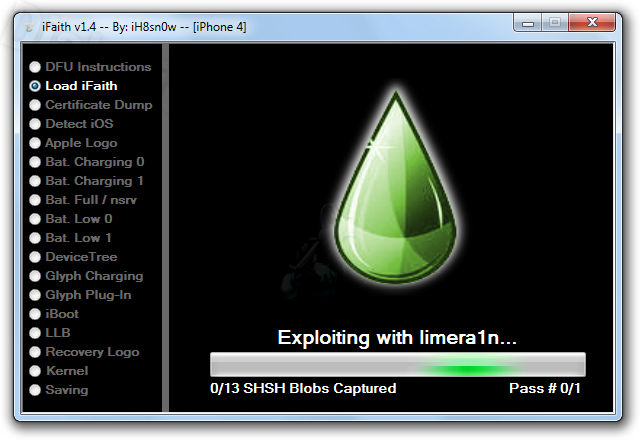
Task: Select the Load iFaith radio button
Action: (35, 86)
